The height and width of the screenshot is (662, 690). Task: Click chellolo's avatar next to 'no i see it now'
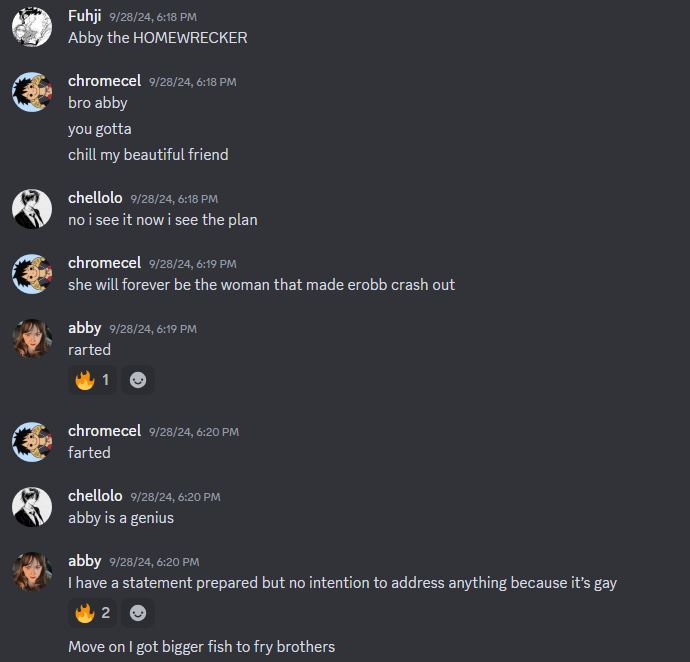(x=32, y=209)
